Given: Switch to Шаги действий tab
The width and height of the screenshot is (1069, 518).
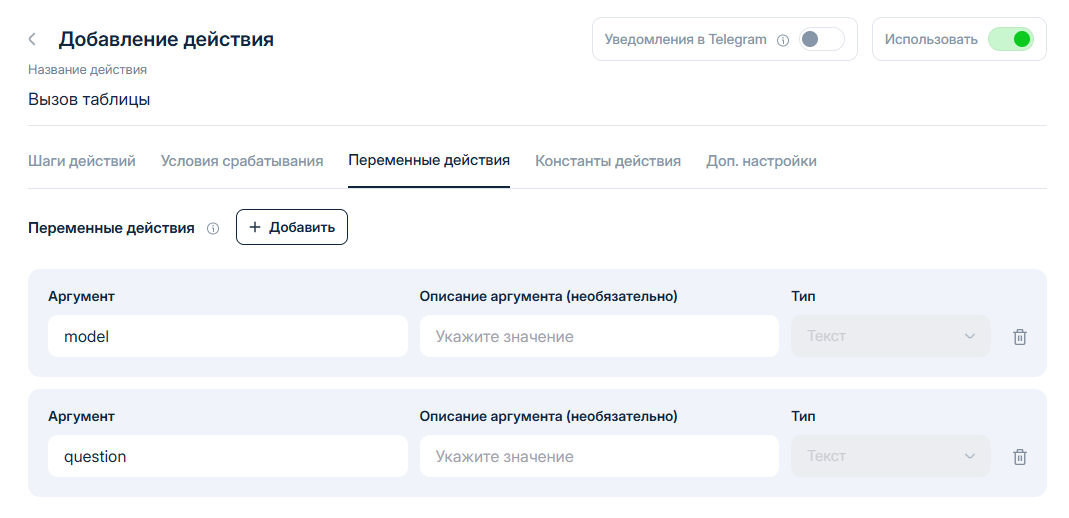Looking at the screenshot, I should click(x=82, y=161).
